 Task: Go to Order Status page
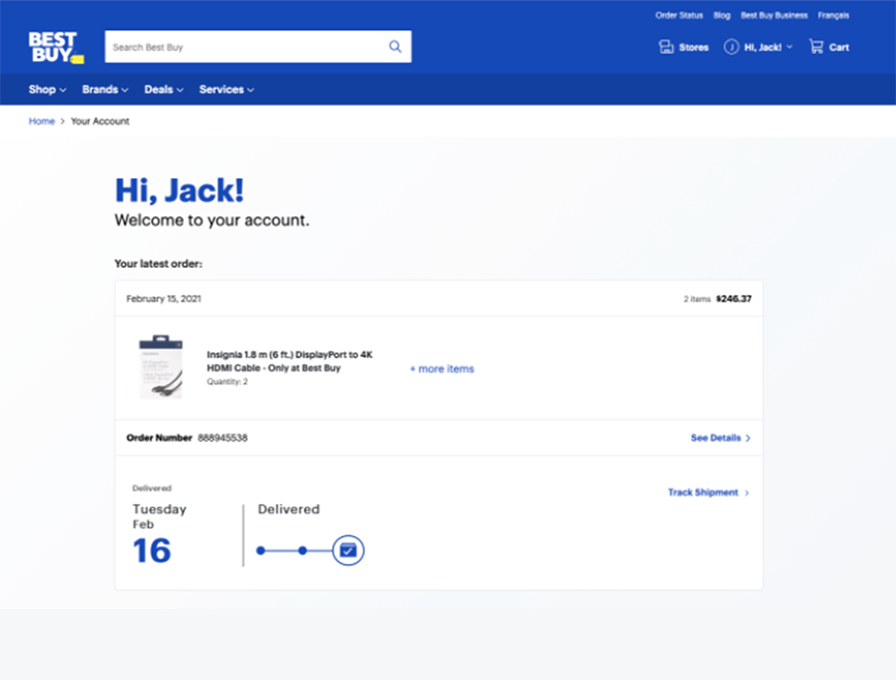[679, 15]
